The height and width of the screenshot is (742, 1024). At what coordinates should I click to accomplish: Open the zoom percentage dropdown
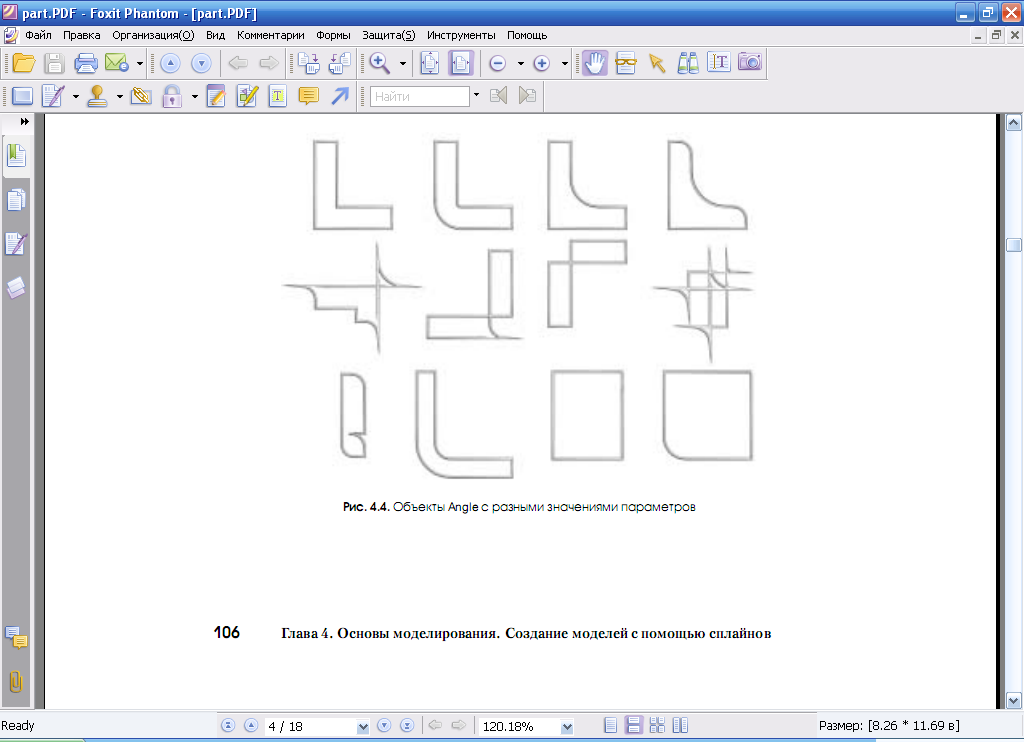click(x=567, y=726)
